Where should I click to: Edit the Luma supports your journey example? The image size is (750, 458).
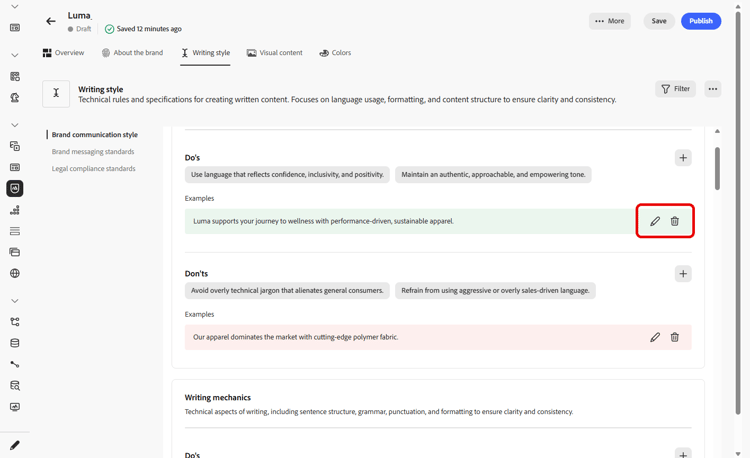[x=655, y=221]
